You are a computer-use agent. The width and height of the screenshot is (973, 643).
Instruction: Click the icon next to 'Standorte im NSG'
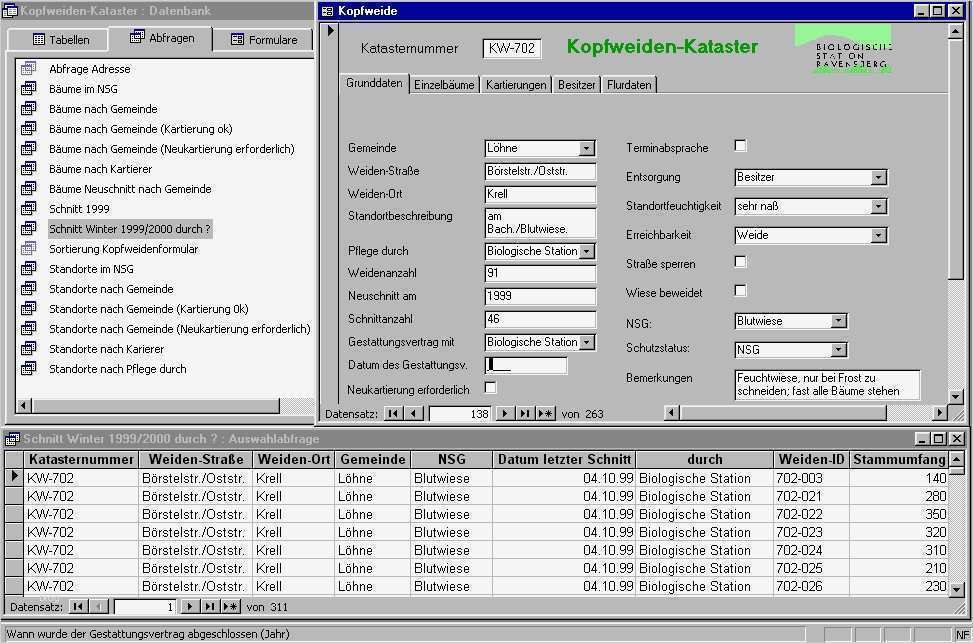29,269
